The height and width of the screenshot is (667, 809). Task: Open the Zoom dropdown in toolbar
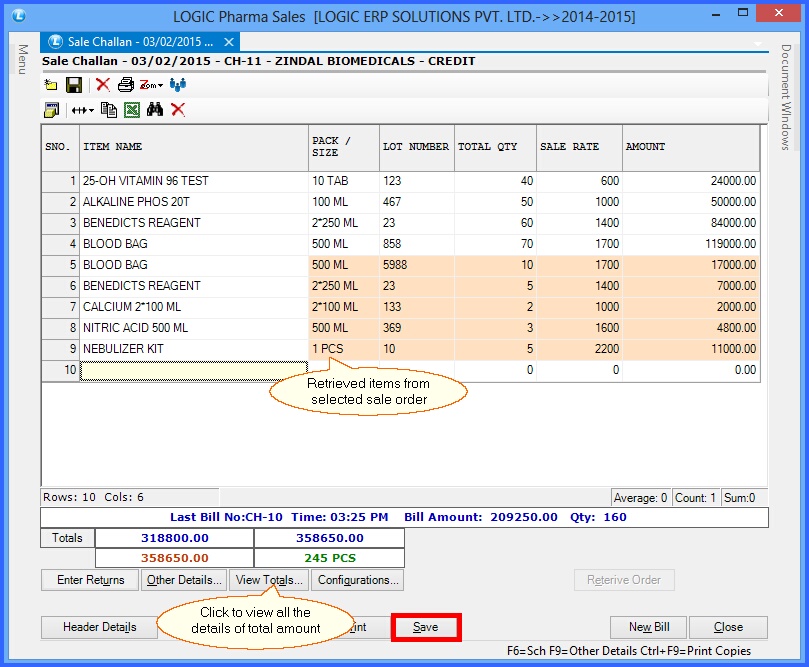coord(151,85)
